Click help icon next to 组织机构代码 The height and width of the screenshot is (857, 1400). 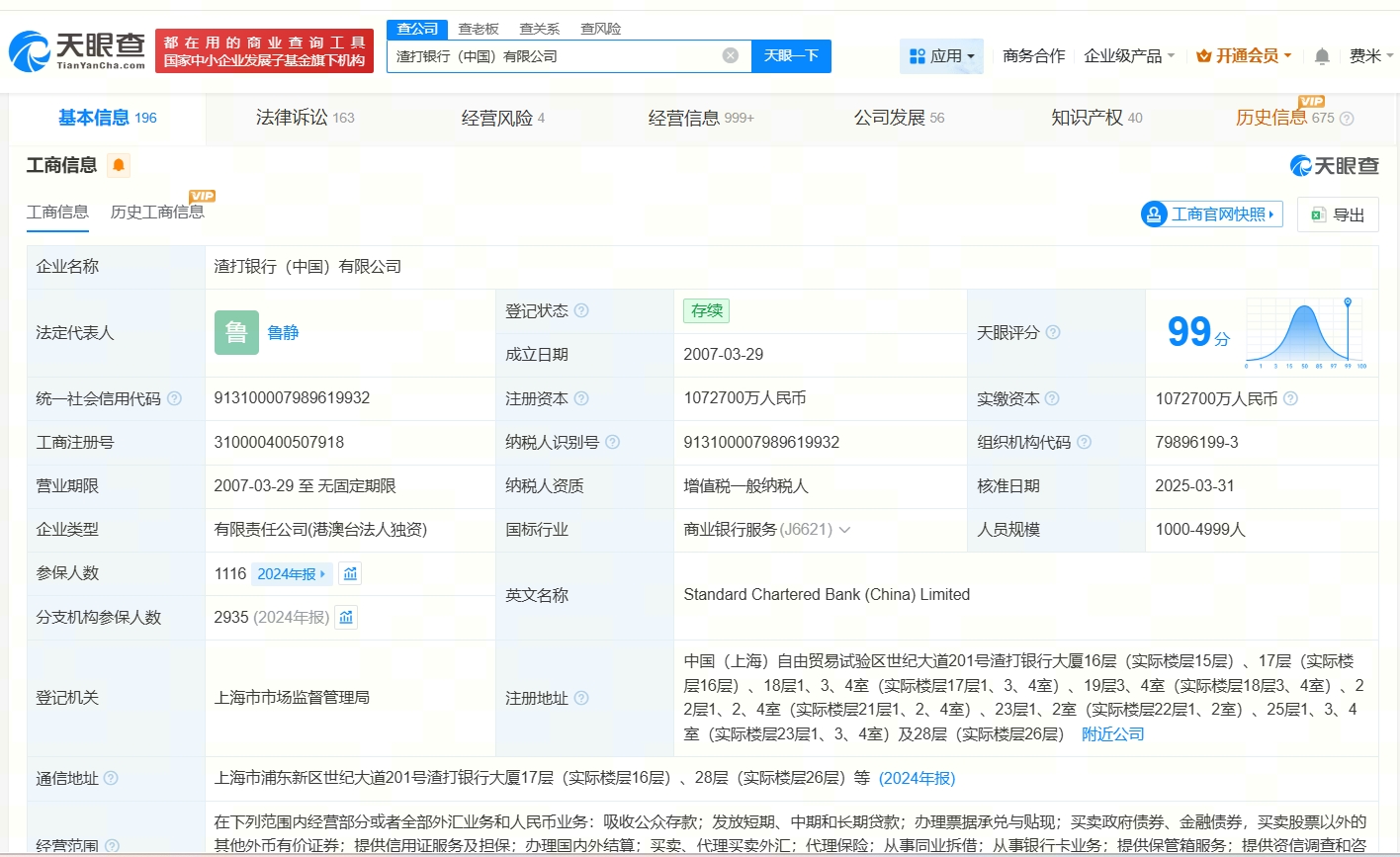[x=1084, y=442]
